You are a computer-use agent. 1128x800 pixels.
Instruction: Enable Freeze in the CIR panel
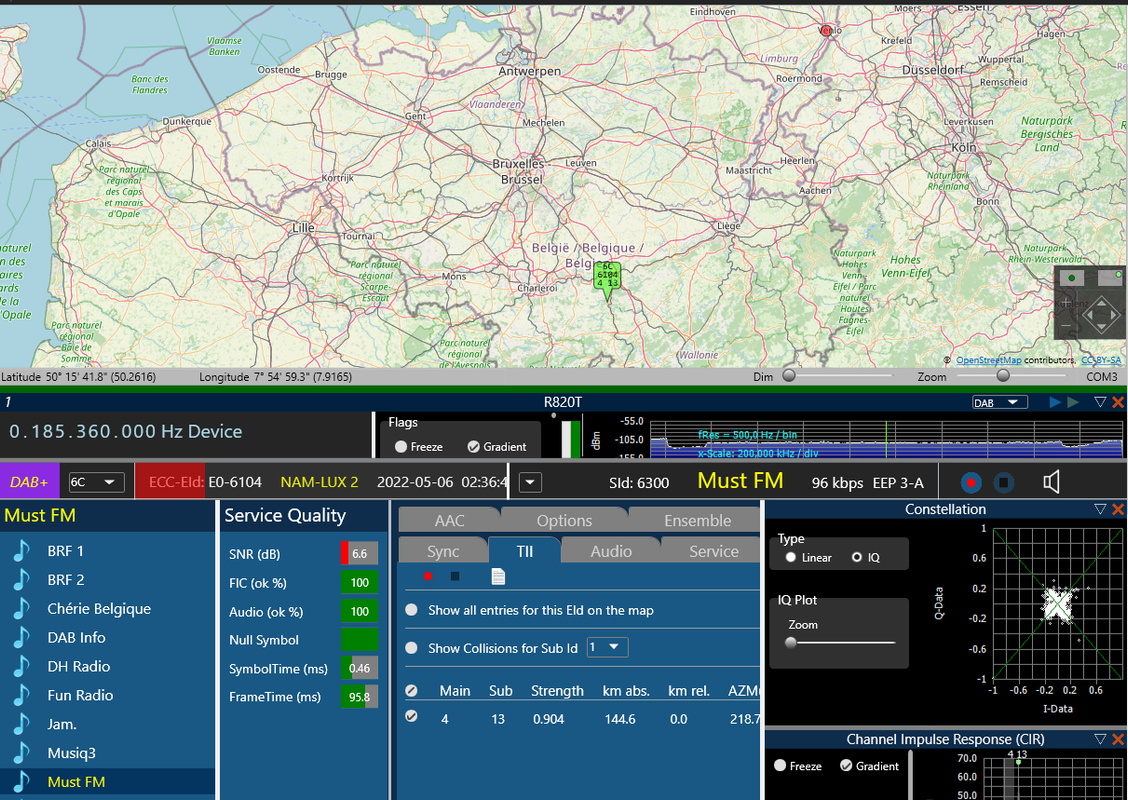click(780, 766)
